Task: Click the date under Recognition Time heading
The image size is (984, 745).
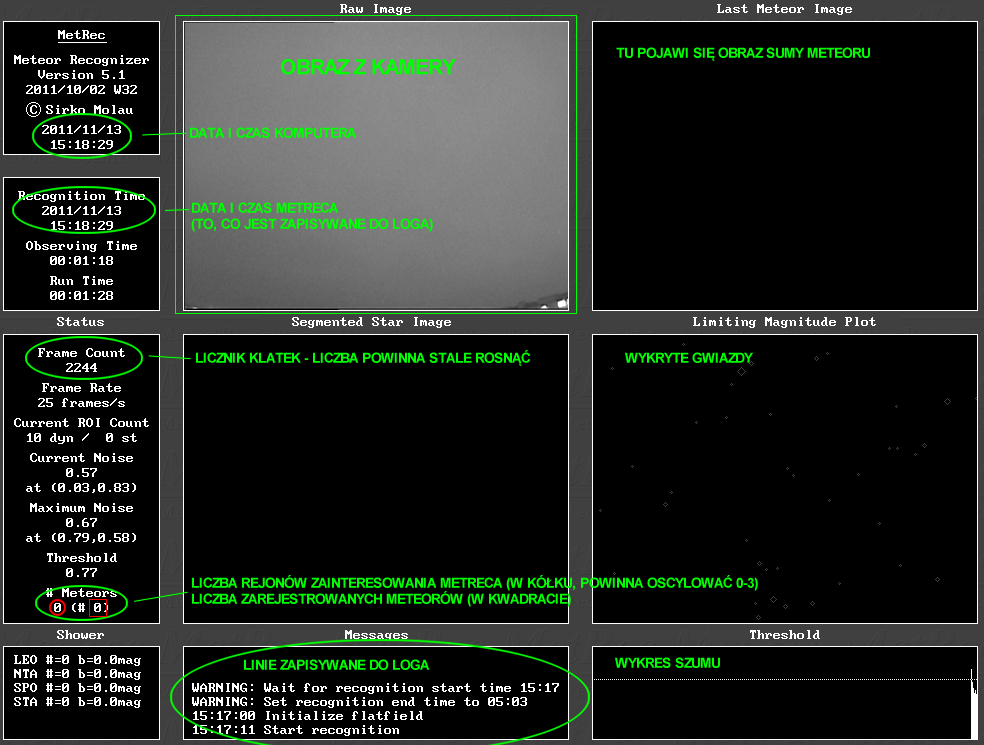Action: point(81,211)
